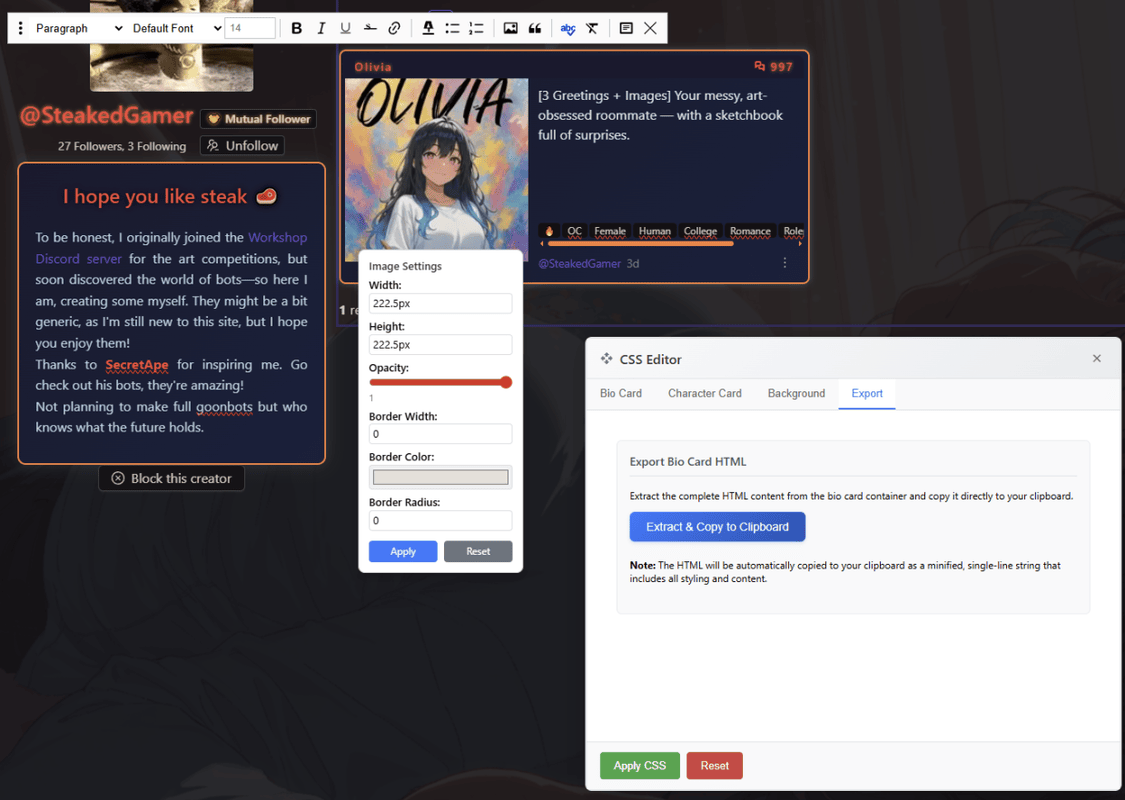Close the editor toolbar with the X
The image size is (1125, 800).
click(650, 28)
